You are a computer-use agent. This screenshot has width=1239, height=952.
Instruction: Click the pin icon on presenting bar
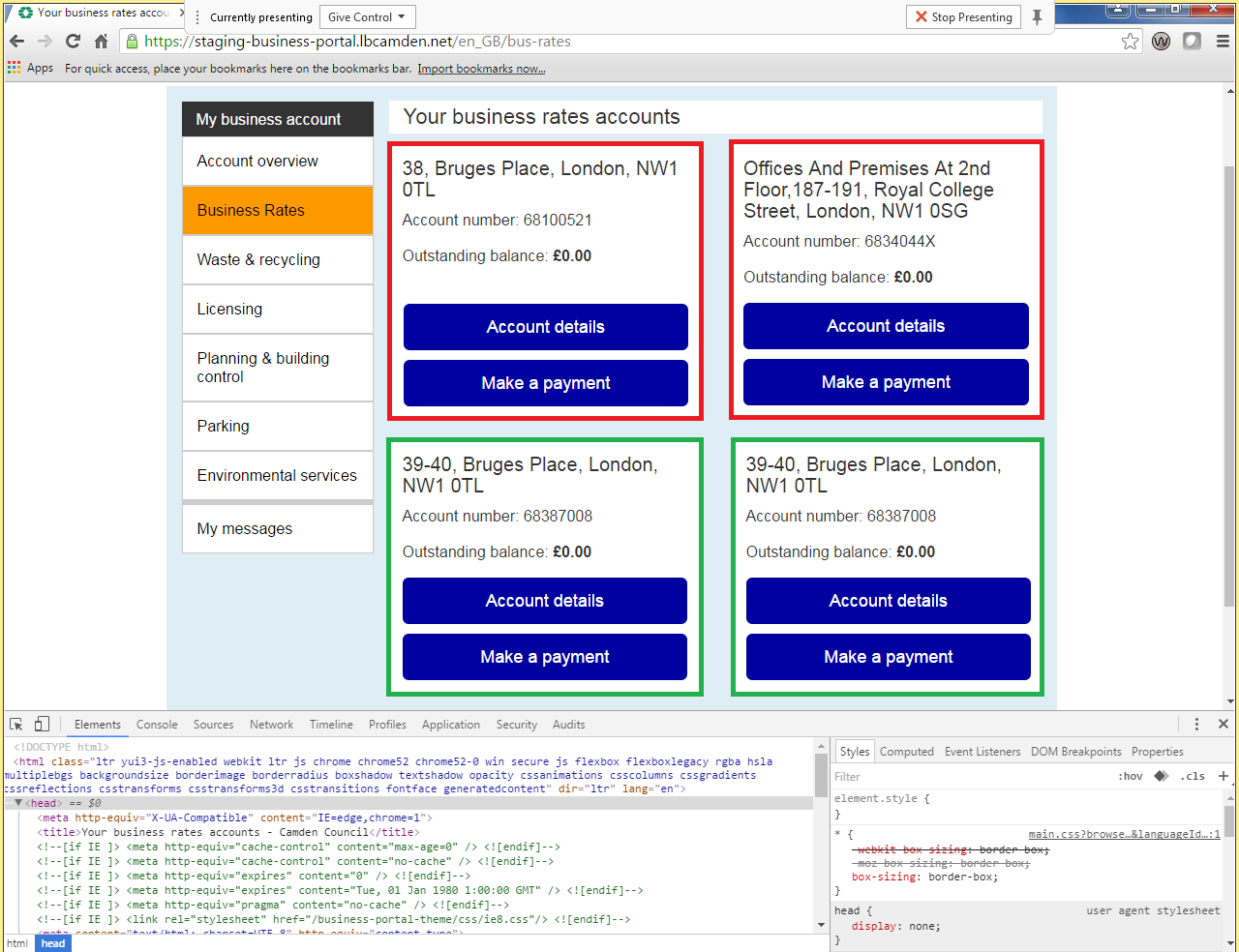1037,17
